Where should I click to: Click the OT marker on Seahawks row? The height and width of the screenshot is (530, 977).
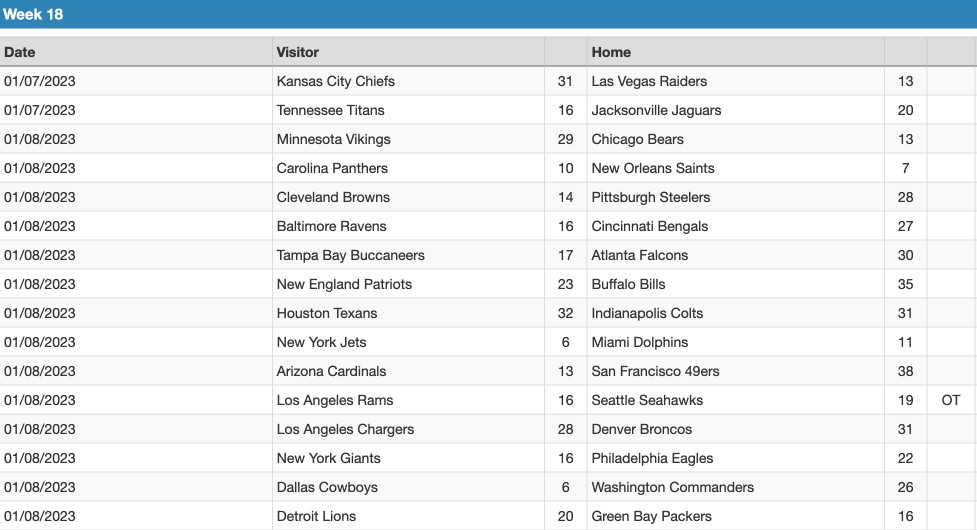tap(951, 400)
